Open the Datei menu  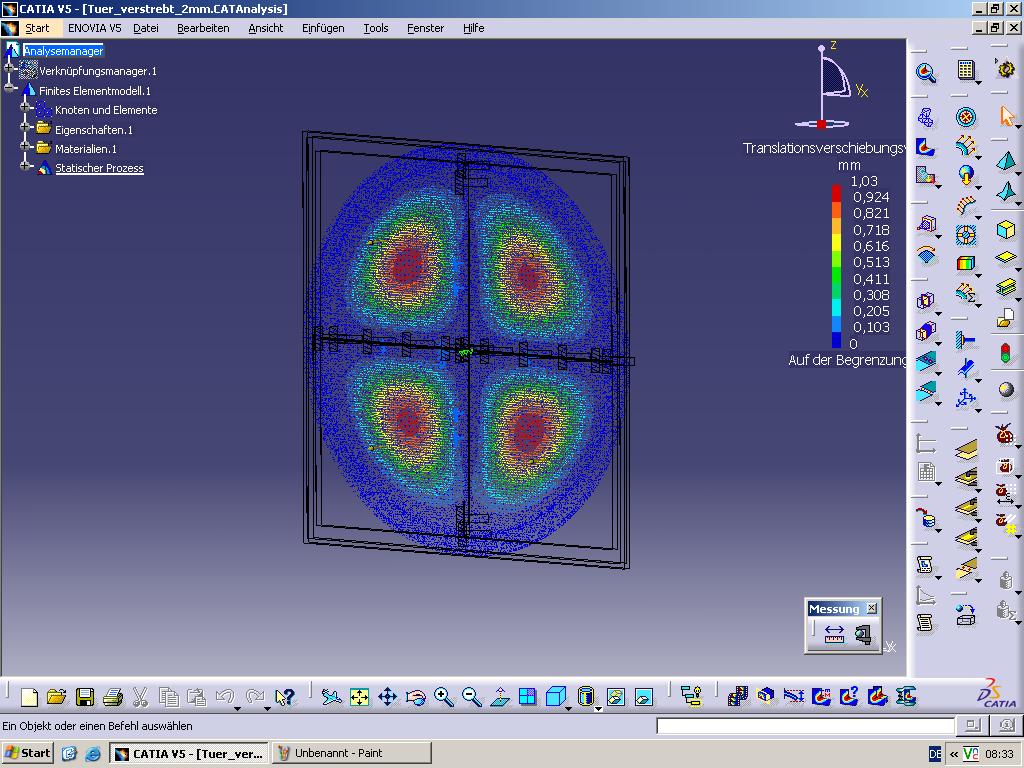click(x=146, y=28)
